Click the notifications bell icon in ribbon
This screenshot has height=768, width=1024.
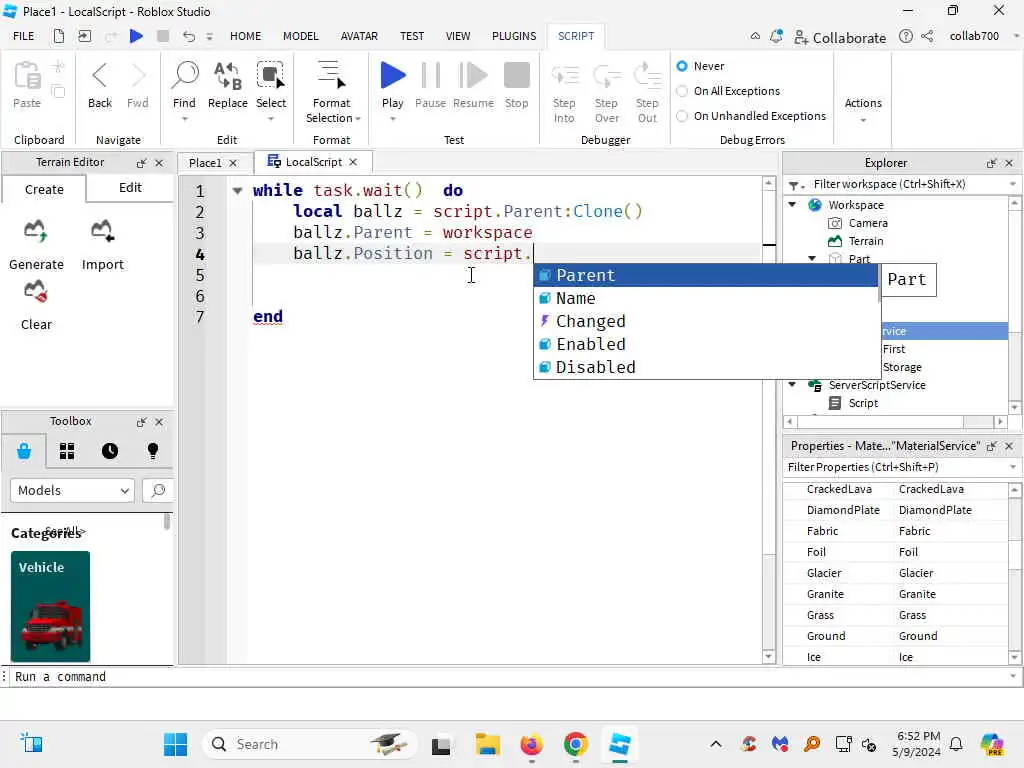pos(776,37)
